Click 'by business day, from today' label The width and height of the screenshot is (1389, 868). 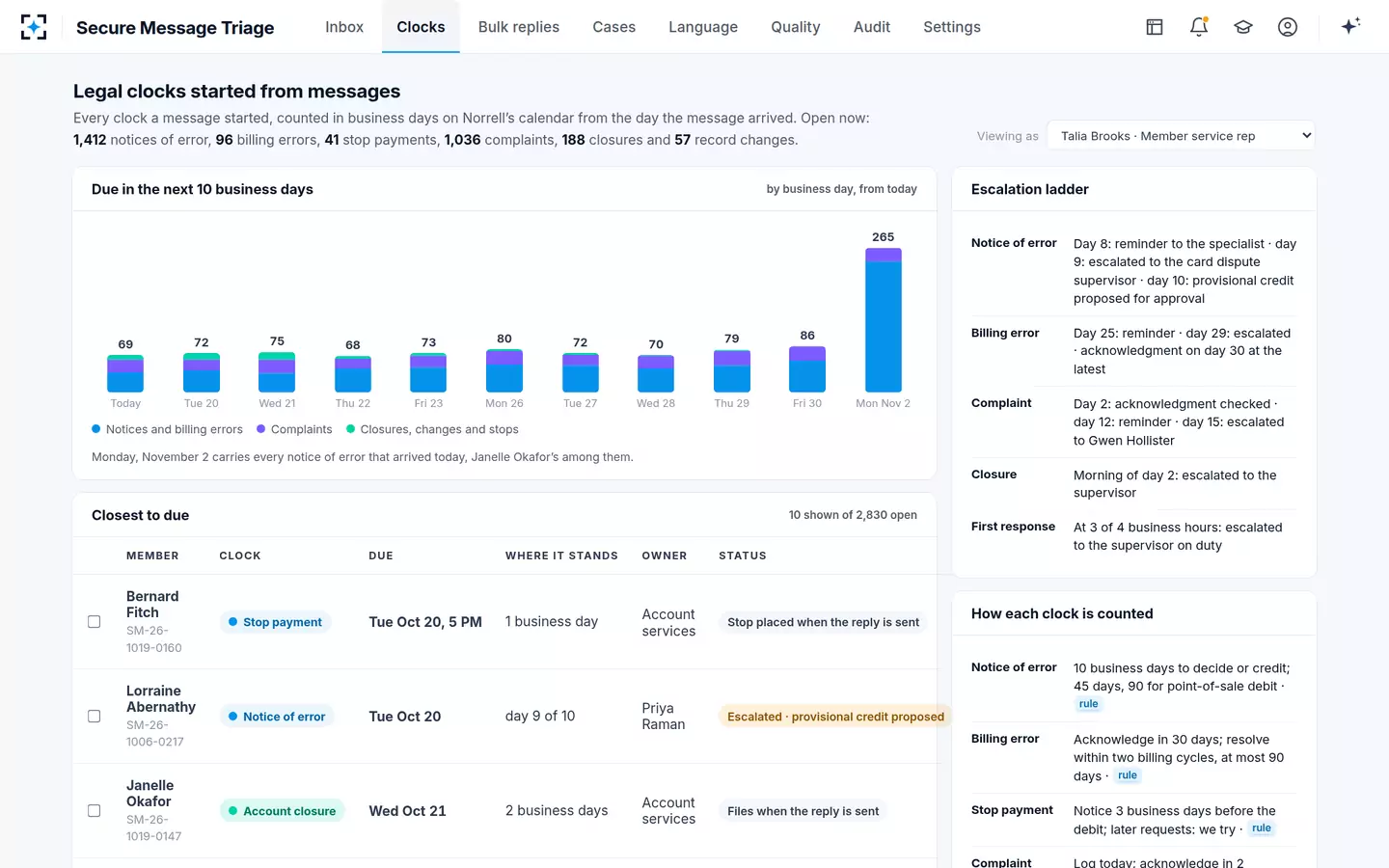click(x=841, y=189)
